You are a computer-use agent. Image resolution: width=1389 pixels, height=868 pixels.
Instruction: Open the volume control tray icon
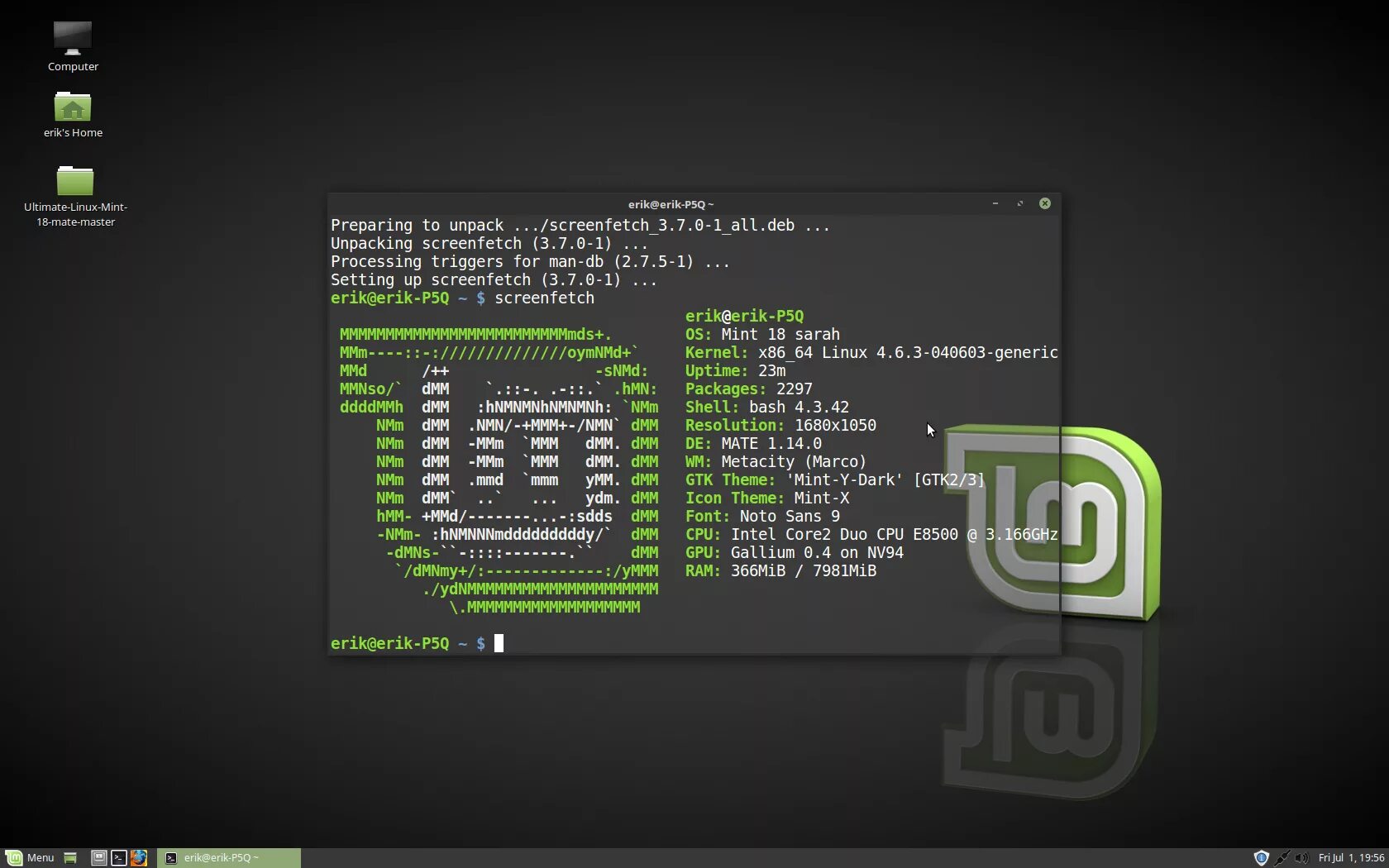[1301, 858]
